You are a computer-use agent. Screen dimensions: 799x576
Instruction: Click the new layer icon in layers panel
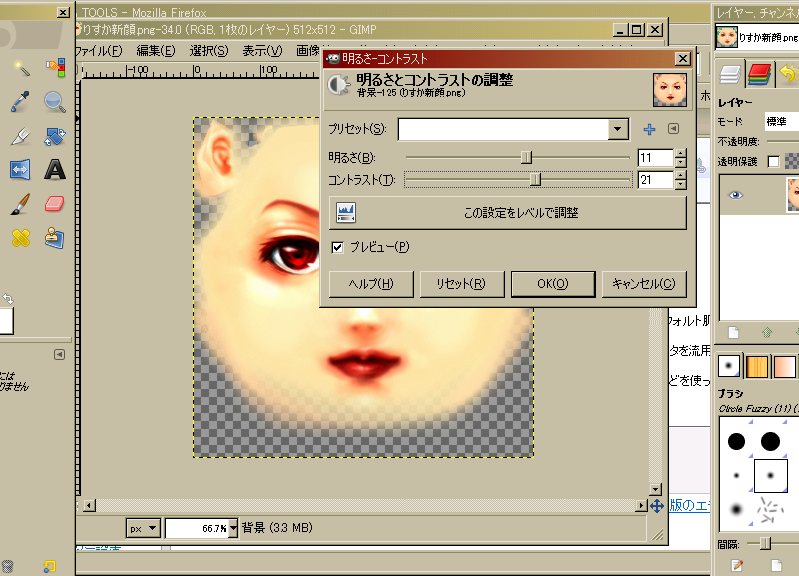(x=733, y=333)
